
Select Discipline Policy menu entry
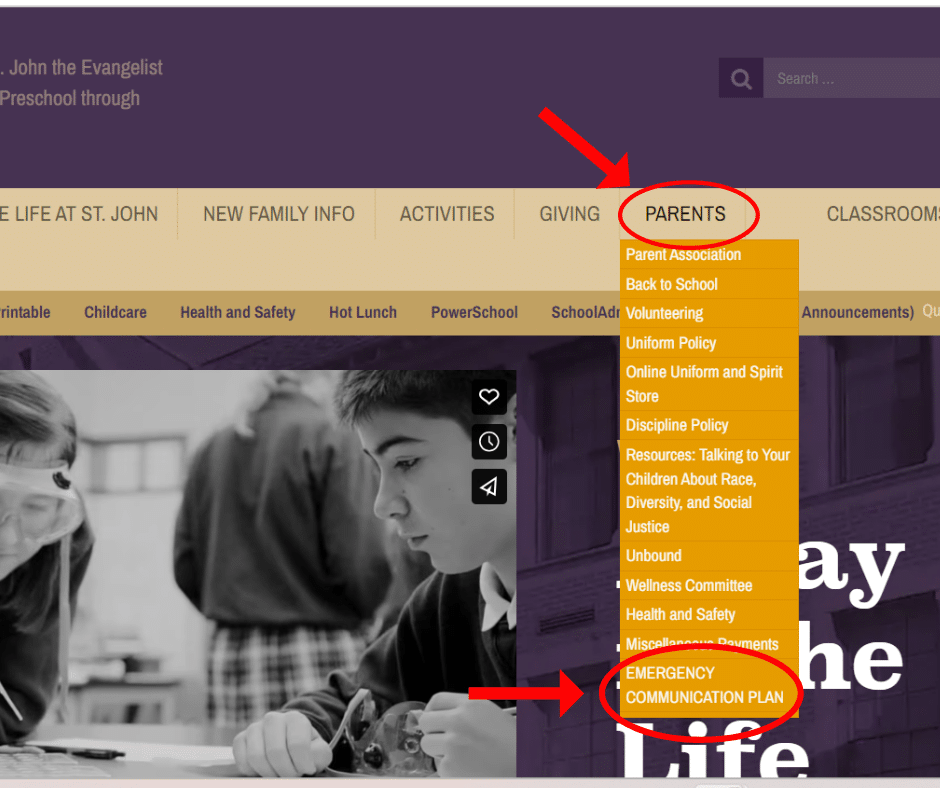pyautogui.click(x=709, y=425)
